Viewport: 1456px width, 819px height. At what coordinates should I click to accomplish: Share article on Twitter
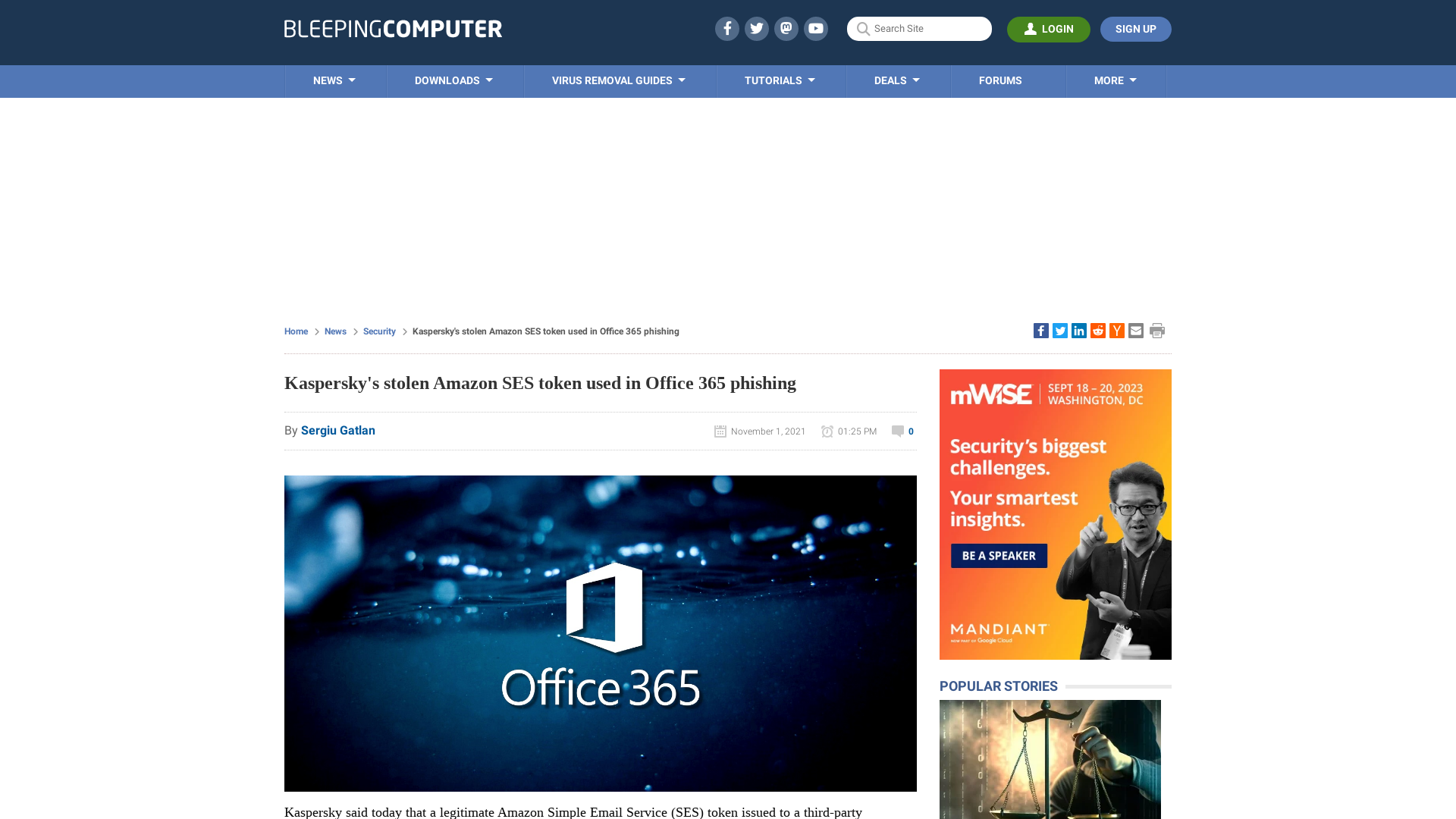pos(1059,331)
